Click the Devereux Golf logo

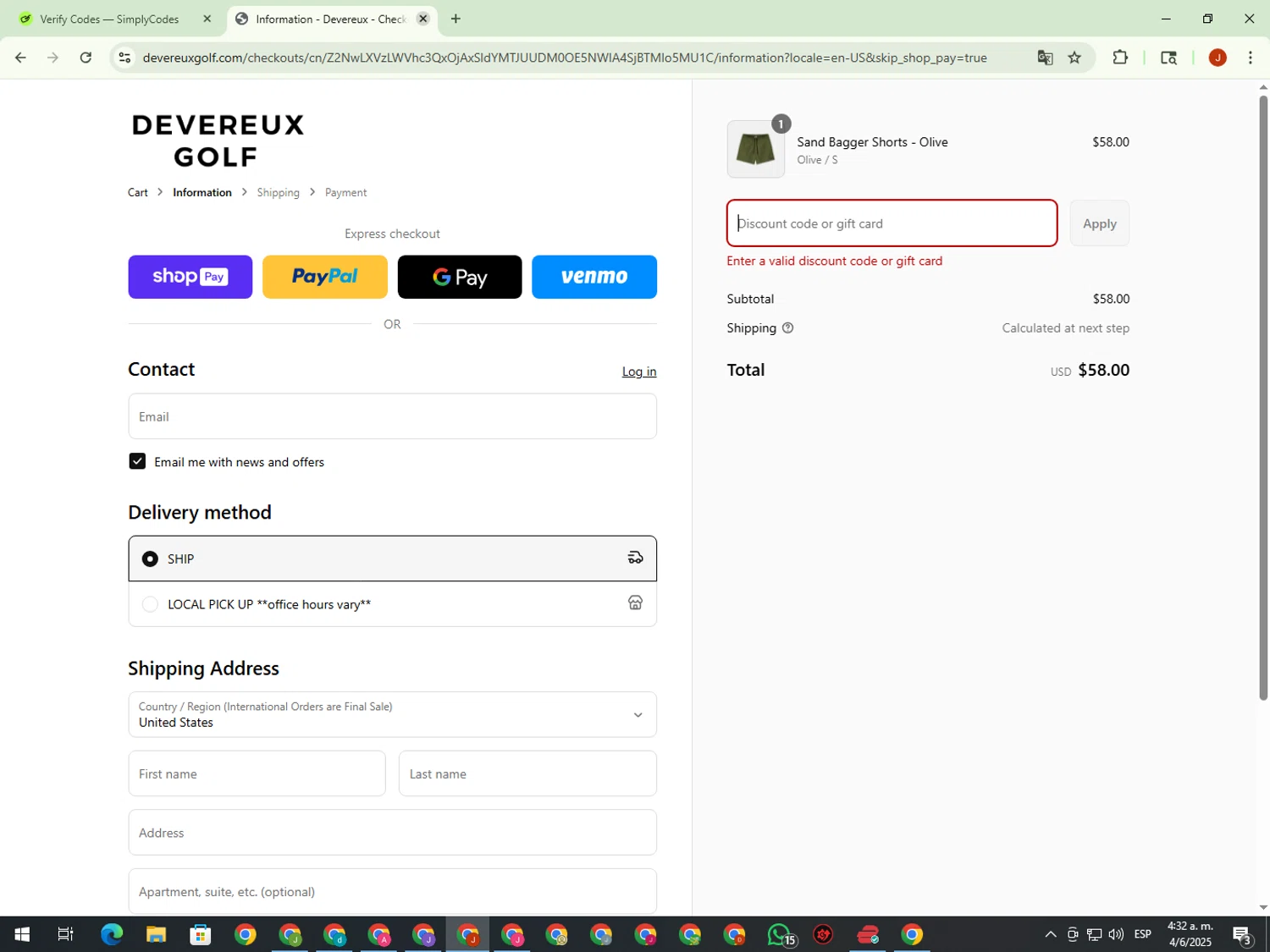[x=218, y=140]
